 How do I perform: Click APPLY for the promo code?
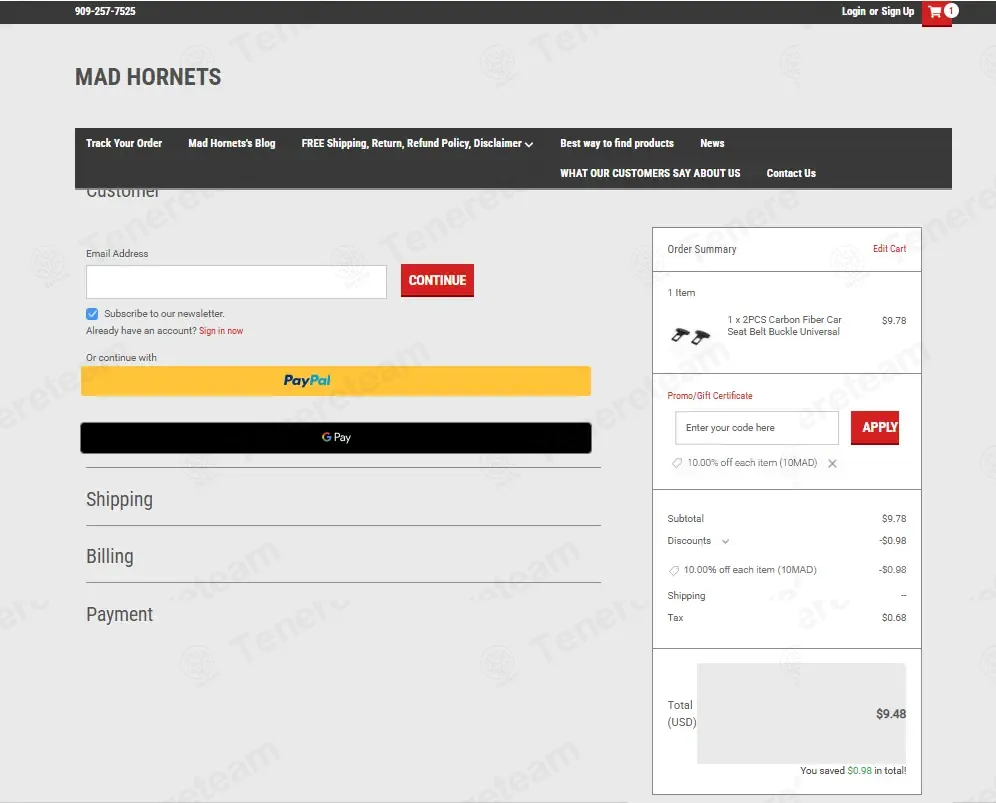point(875,428)
